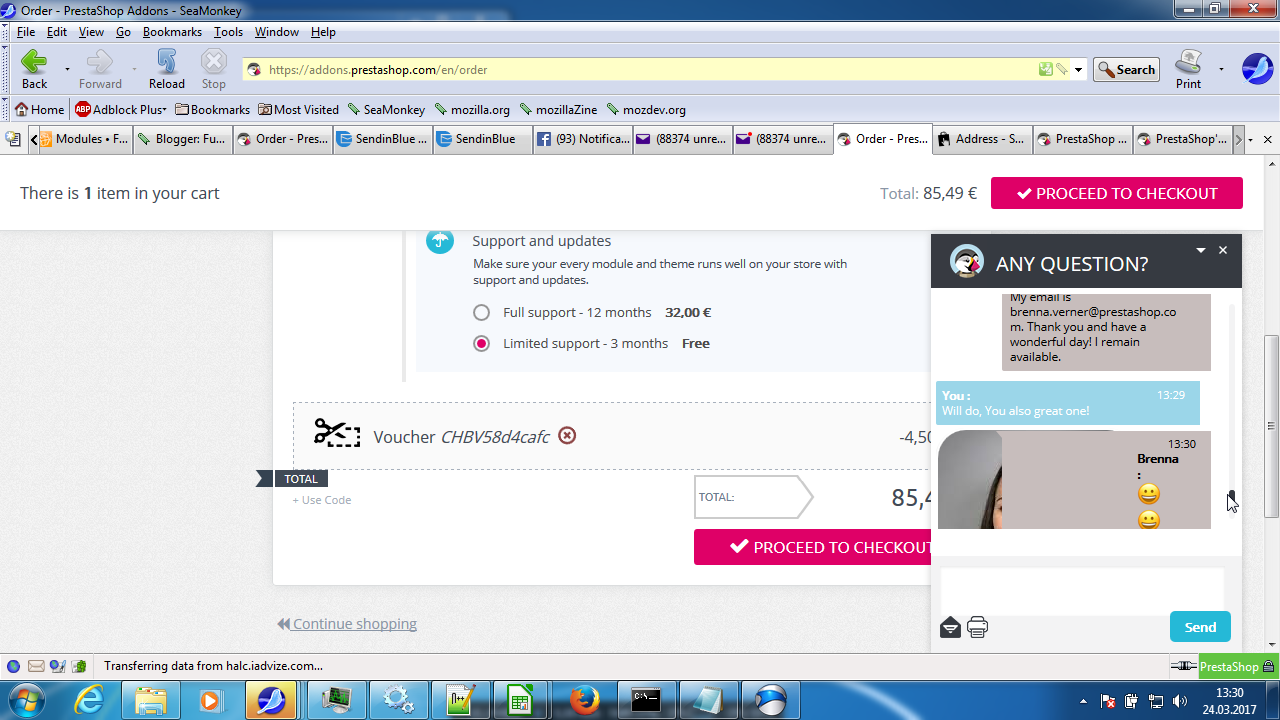Open the Adblock Plus toolbar menu
Screen dimensions: 1280x720
coord(120,110)
